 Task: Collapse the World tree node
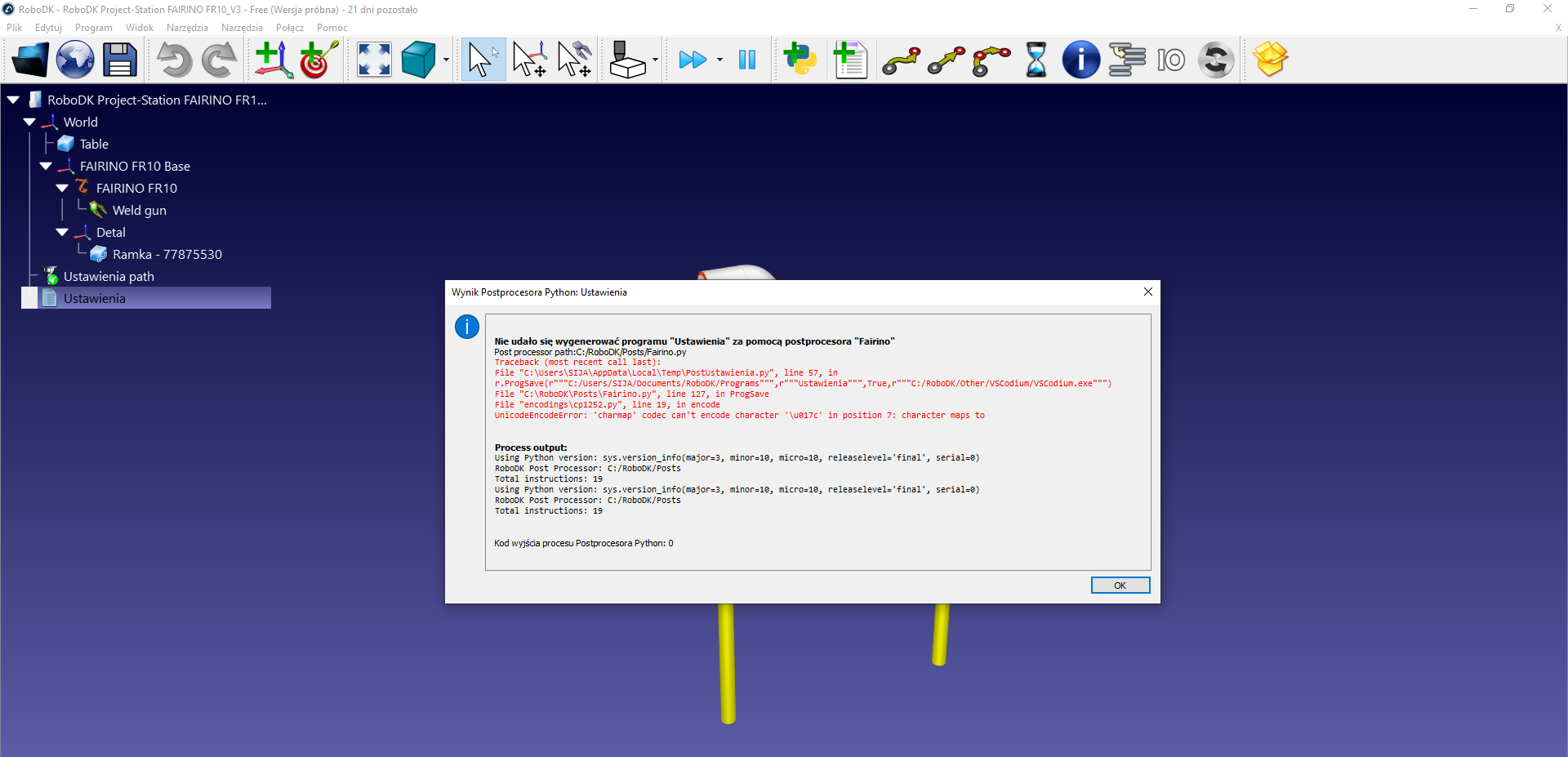click(x=29, y=122)
